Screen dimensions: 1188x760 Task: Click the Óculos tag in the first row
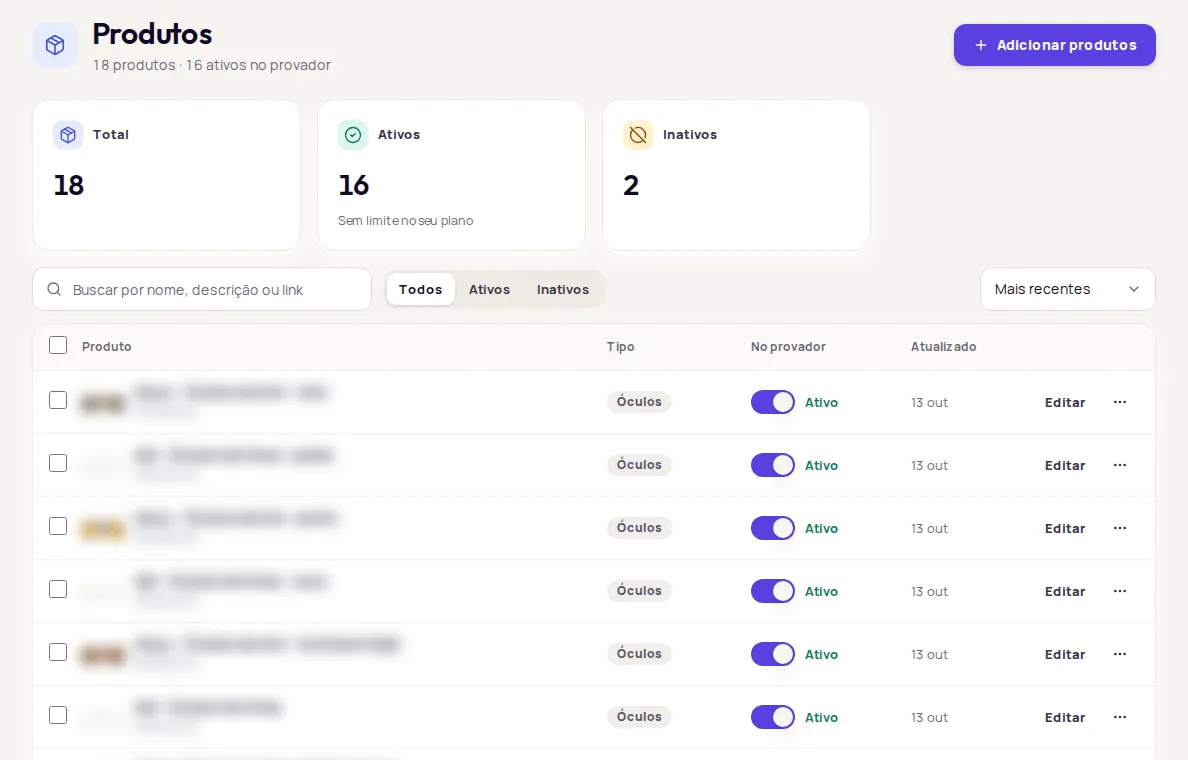click(x=639, y=402)
